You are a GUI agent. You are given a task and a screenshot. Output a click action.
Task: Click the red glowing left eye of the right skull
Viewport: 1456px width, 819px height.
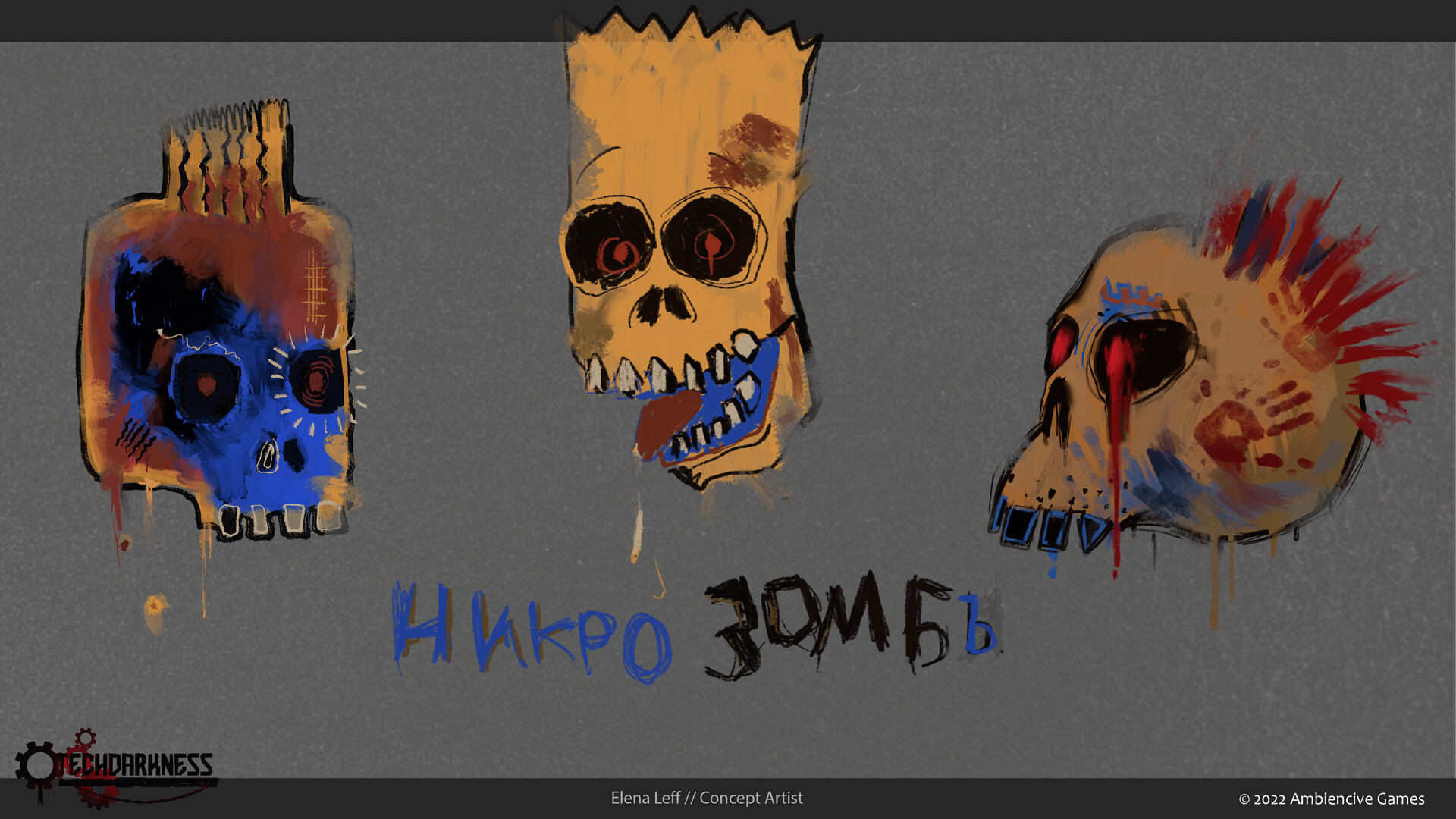[x=1062, y=345]
